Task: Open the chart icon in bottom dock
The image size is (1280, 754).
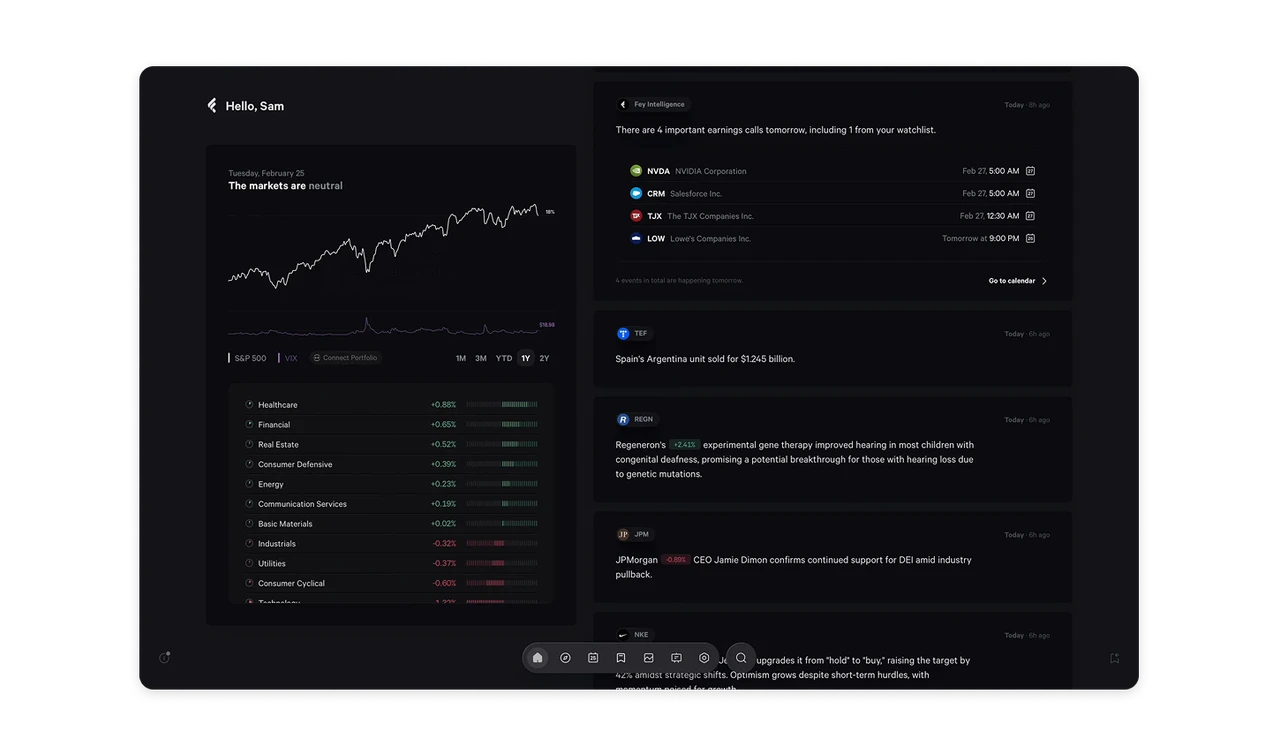Action: click(x=649, y=658)
